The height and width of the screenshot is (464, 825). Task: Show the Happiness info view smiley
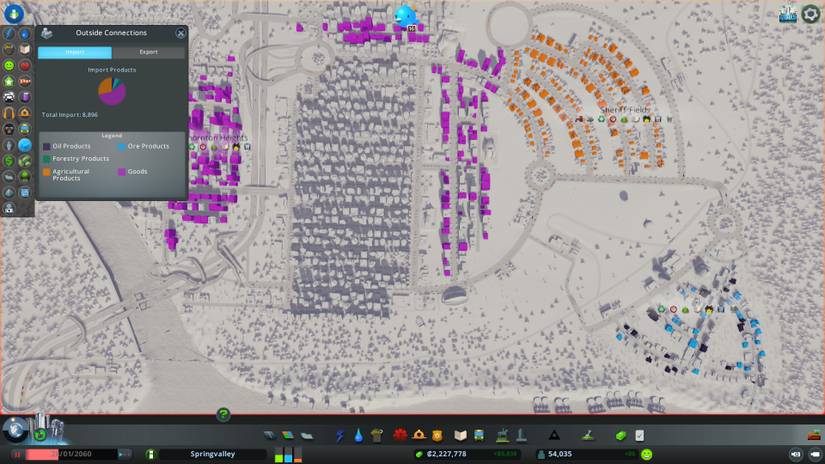click(x=9, y=65)
